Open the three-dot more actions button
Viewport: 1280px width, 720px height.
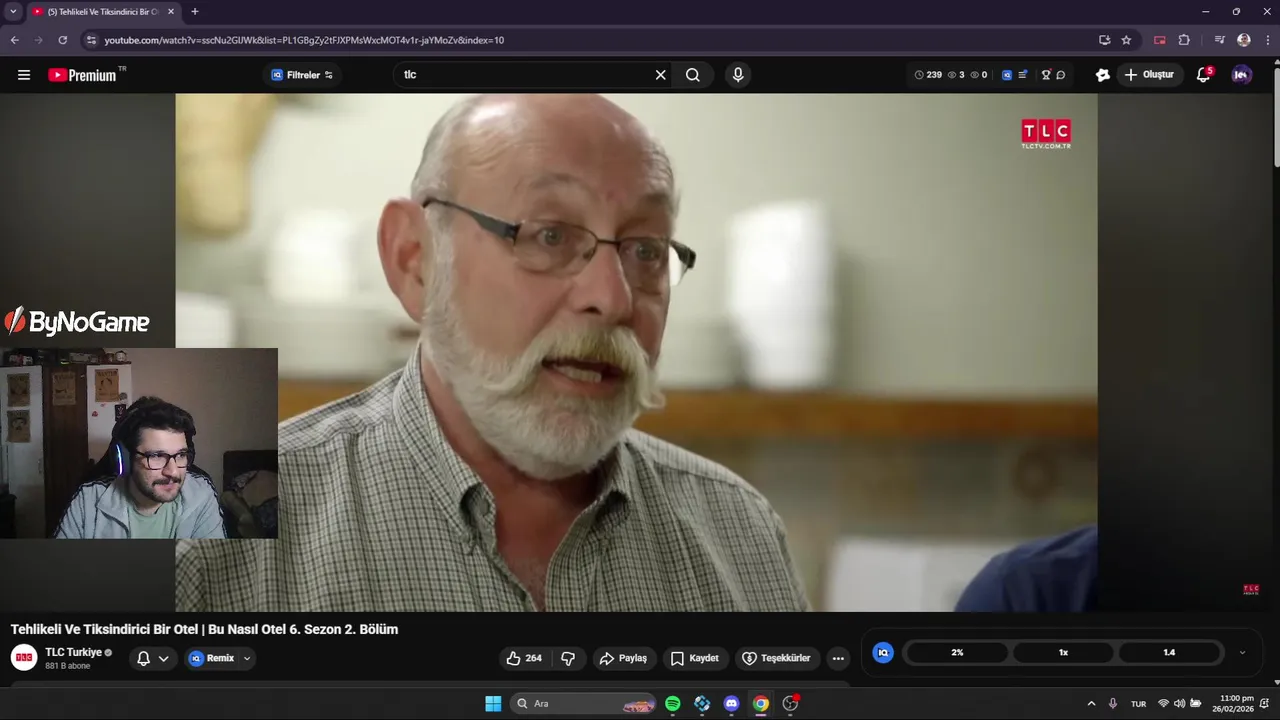point(838,658)
